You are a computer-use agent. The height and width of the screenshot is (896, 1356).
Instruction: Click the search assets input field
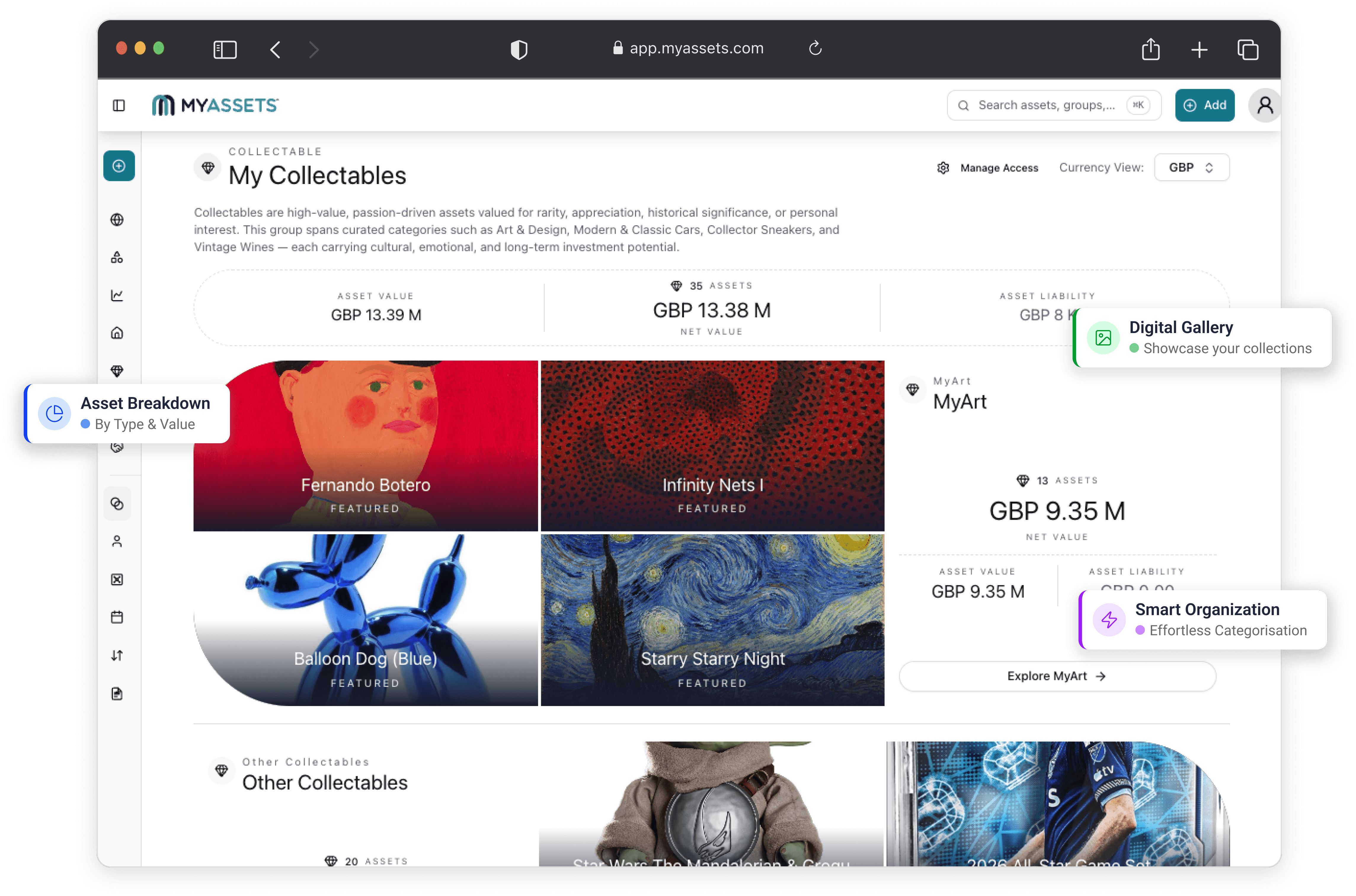tap(1054, 105)
